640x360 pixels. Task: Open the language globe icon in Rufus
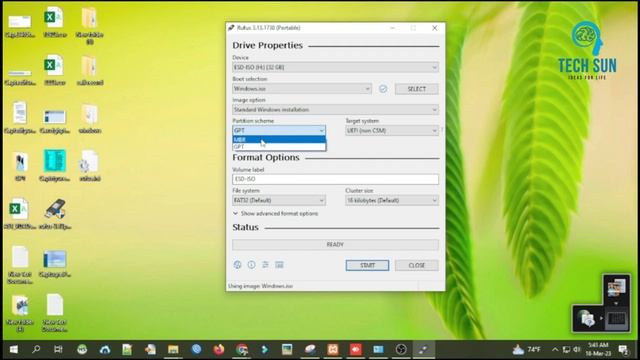(x=238, y=265)
